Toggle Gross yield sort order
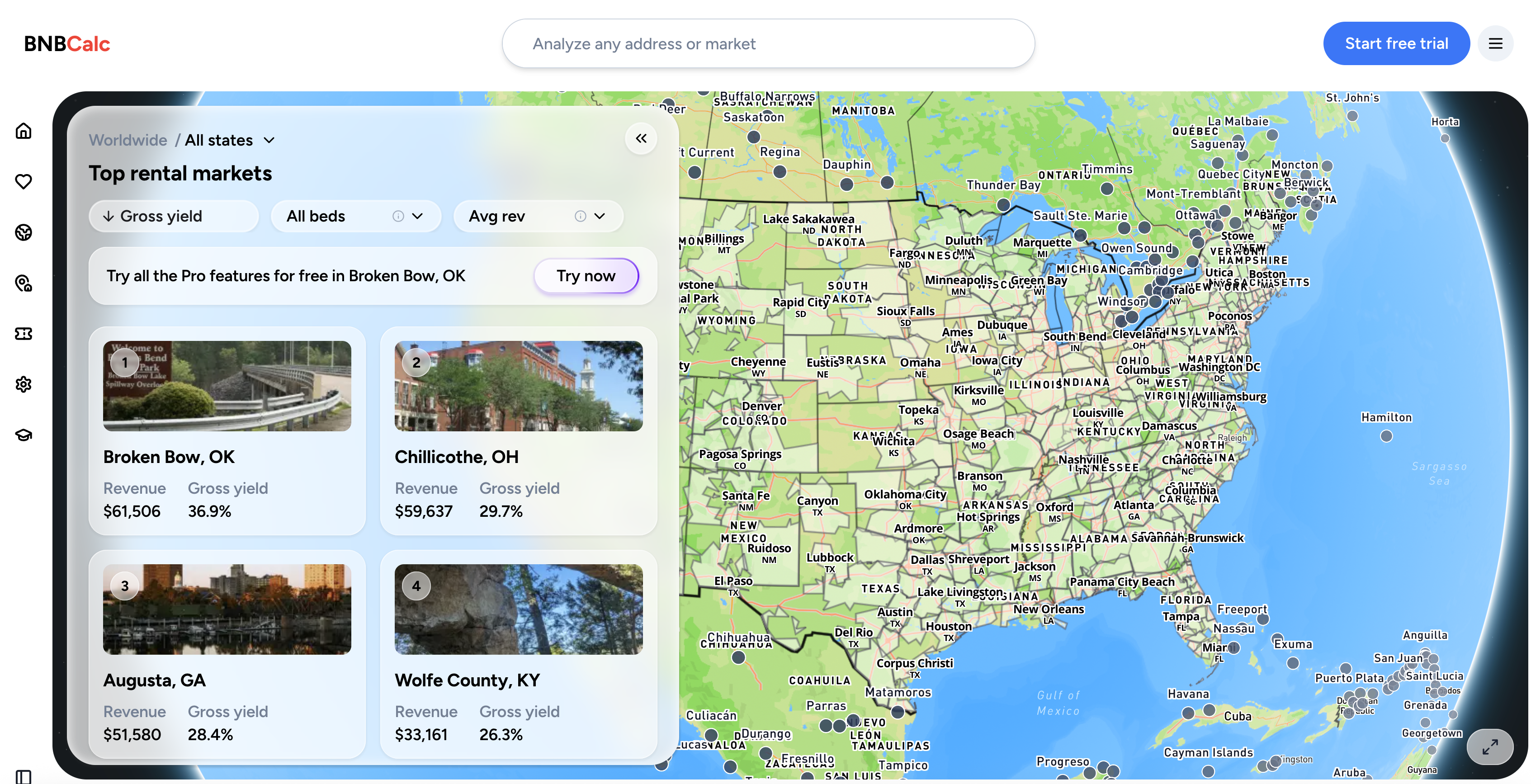This screenshot has width=1531, height=784. coord(173,217)
